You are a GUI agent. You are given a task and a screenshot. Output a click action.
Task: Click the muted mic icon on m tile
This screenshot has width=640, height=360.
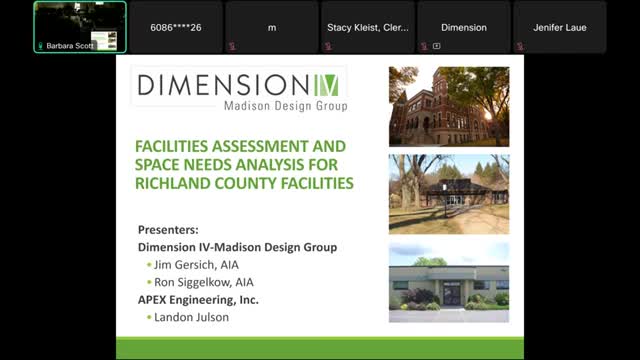pyautogui.click(x=232, y=46)
